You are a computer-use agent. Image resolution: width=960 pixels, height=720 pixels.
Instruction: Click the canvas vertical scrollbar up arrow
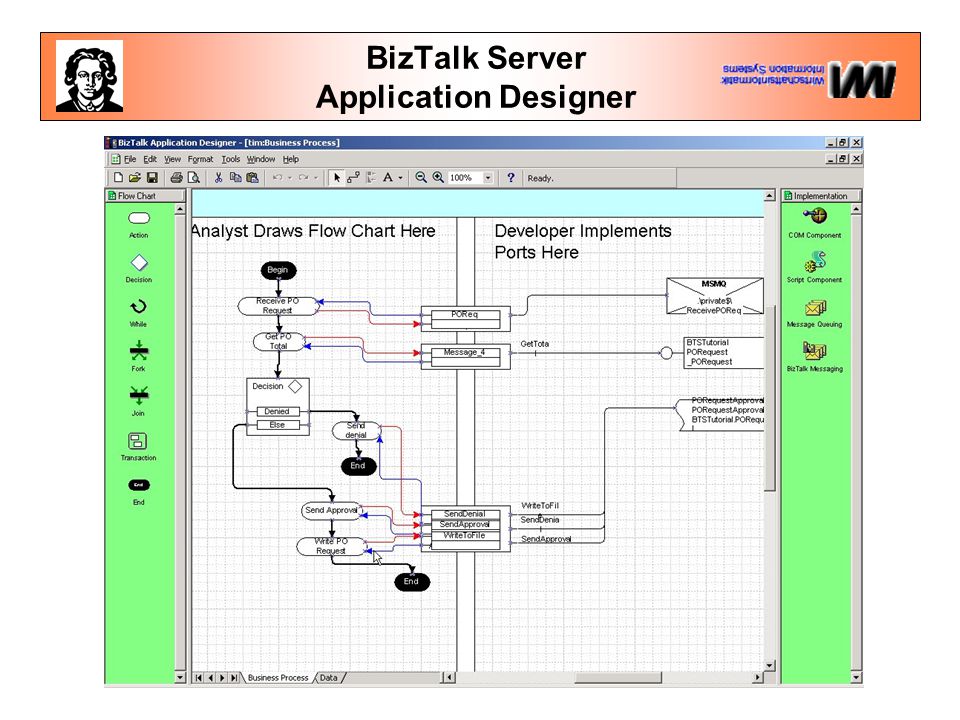770,196
